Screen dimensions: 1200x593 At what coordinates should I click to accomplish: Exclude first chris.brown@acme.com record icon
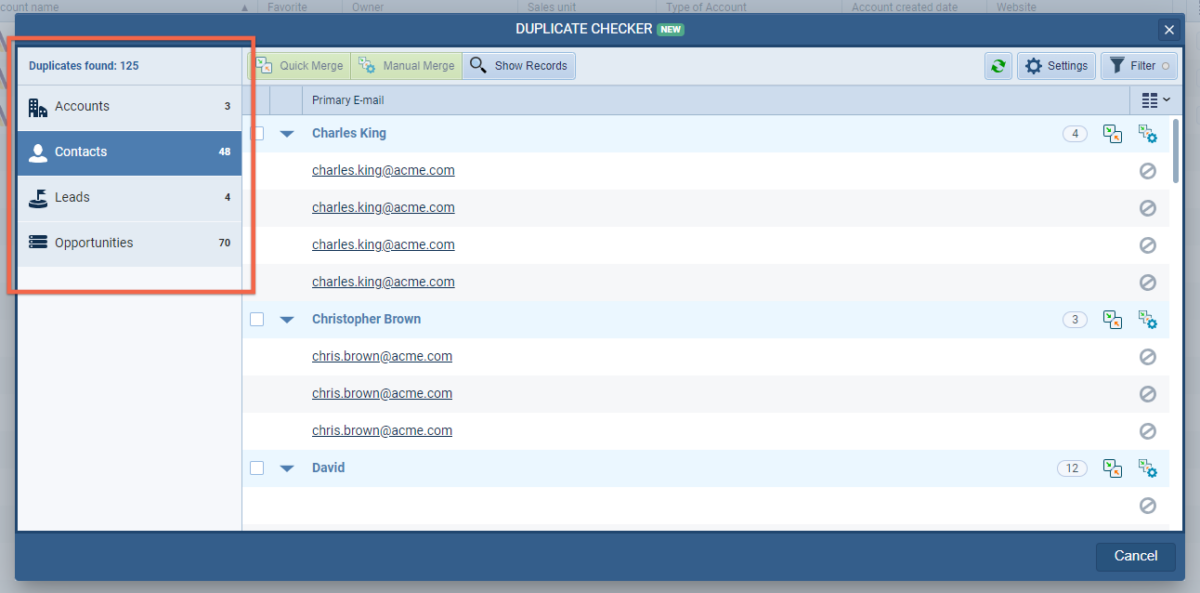(1148, 357)
